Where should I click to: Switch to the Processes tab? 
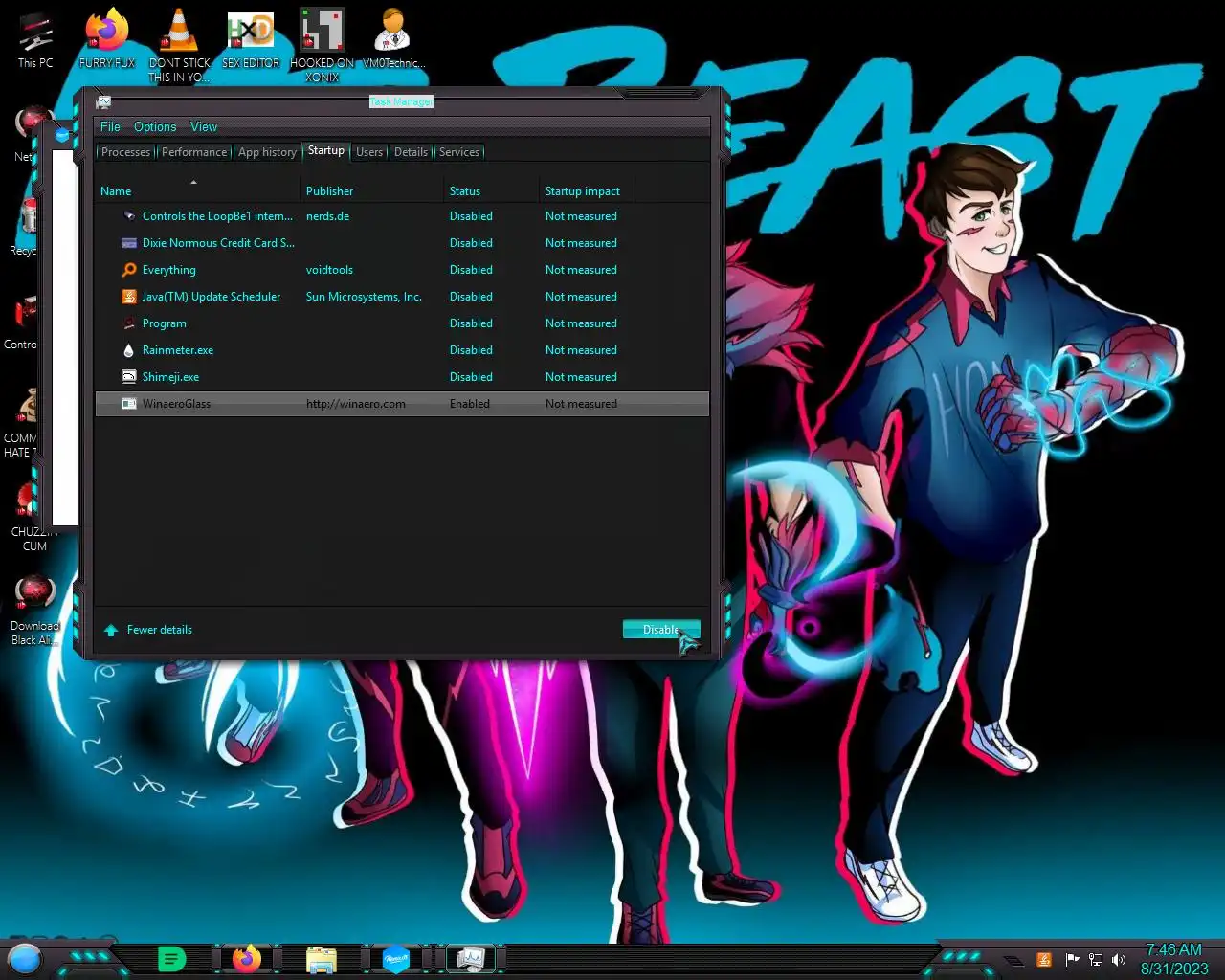point(126,152)
